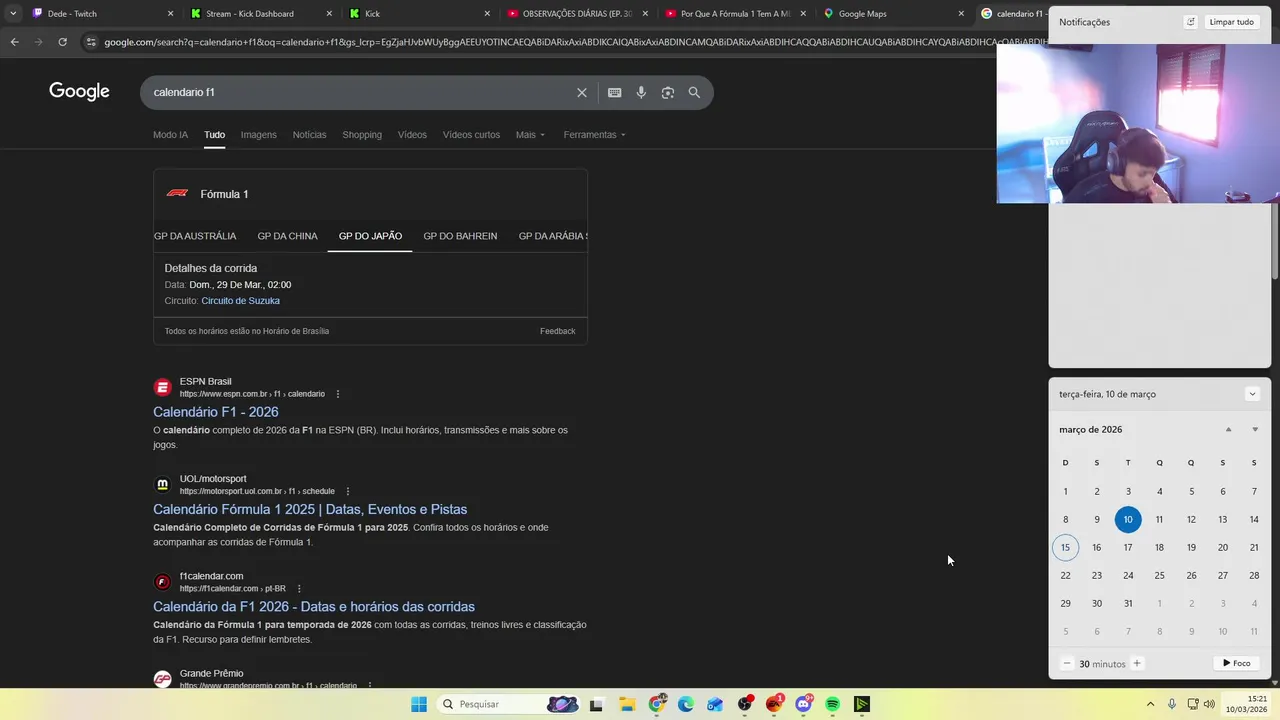Open the taskbar clock showing 15:21
This screenshot has height=720, width=1280.
[x=1248, y=704]
